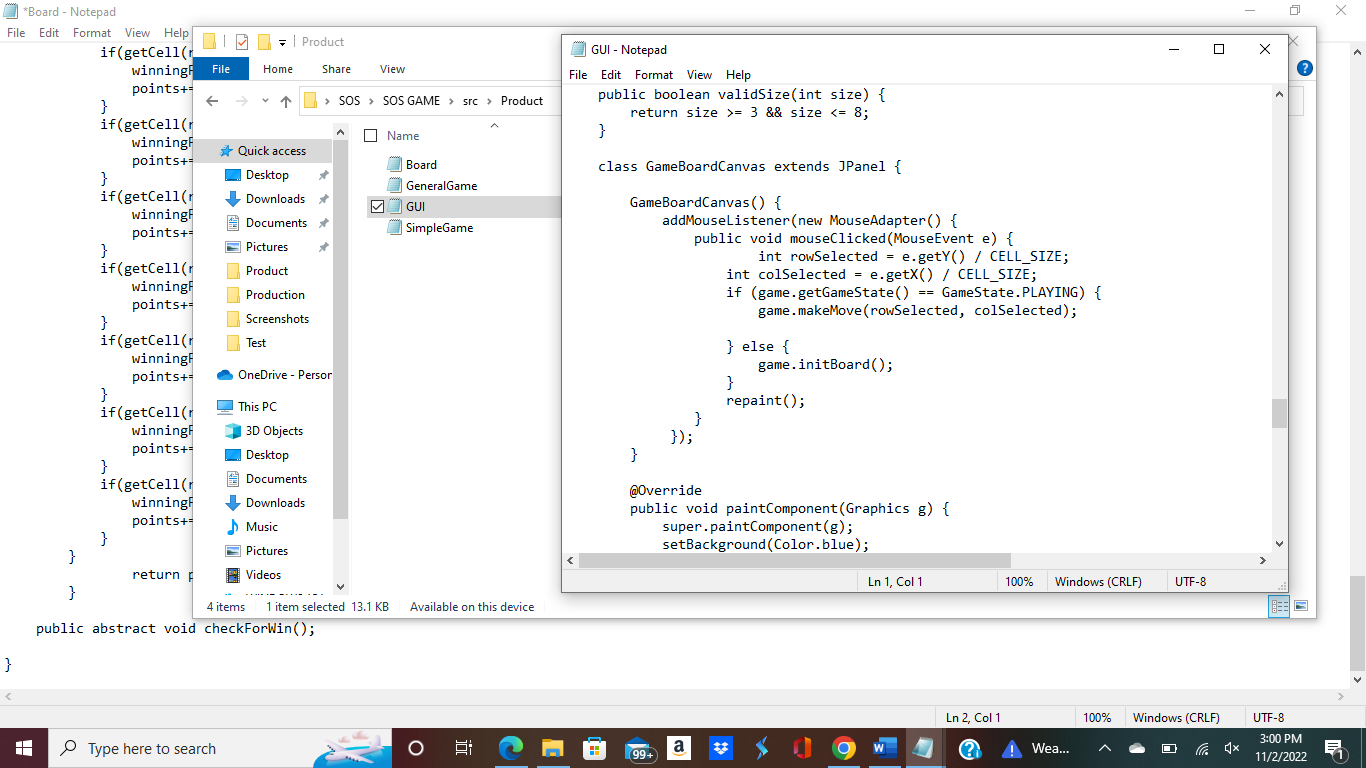Click the Available on this device status link

471,606
